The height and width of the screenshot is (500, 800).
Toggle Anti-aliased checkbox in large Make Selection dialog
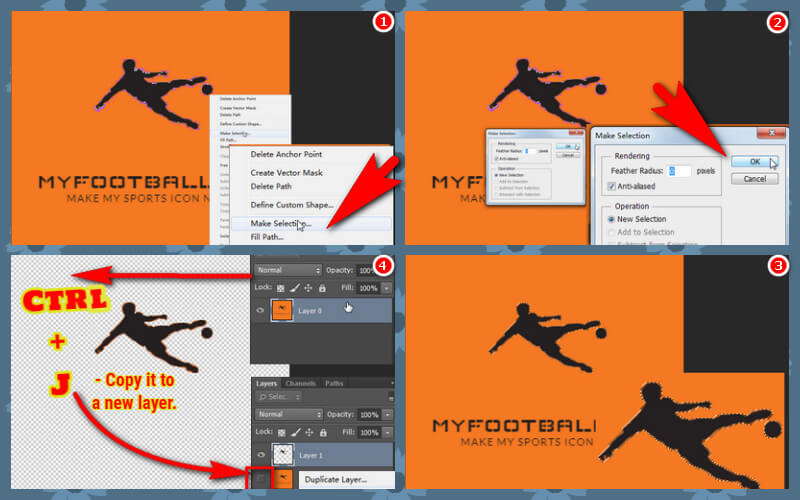tap(610, 187)
